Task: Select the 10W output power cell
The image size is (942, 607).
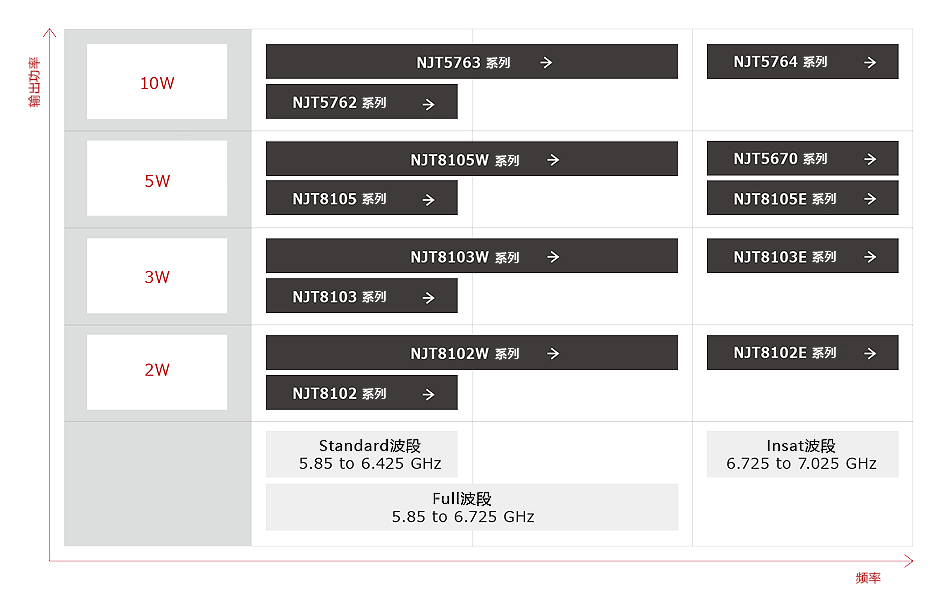Action: click(x=157, y=83)
